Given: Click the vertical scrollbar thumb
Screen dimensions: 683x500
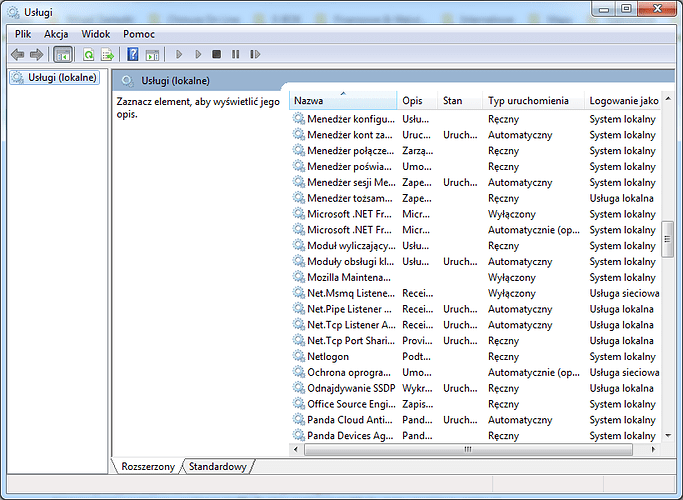Looking at the screenshot, I should click(x=667, y=239).
